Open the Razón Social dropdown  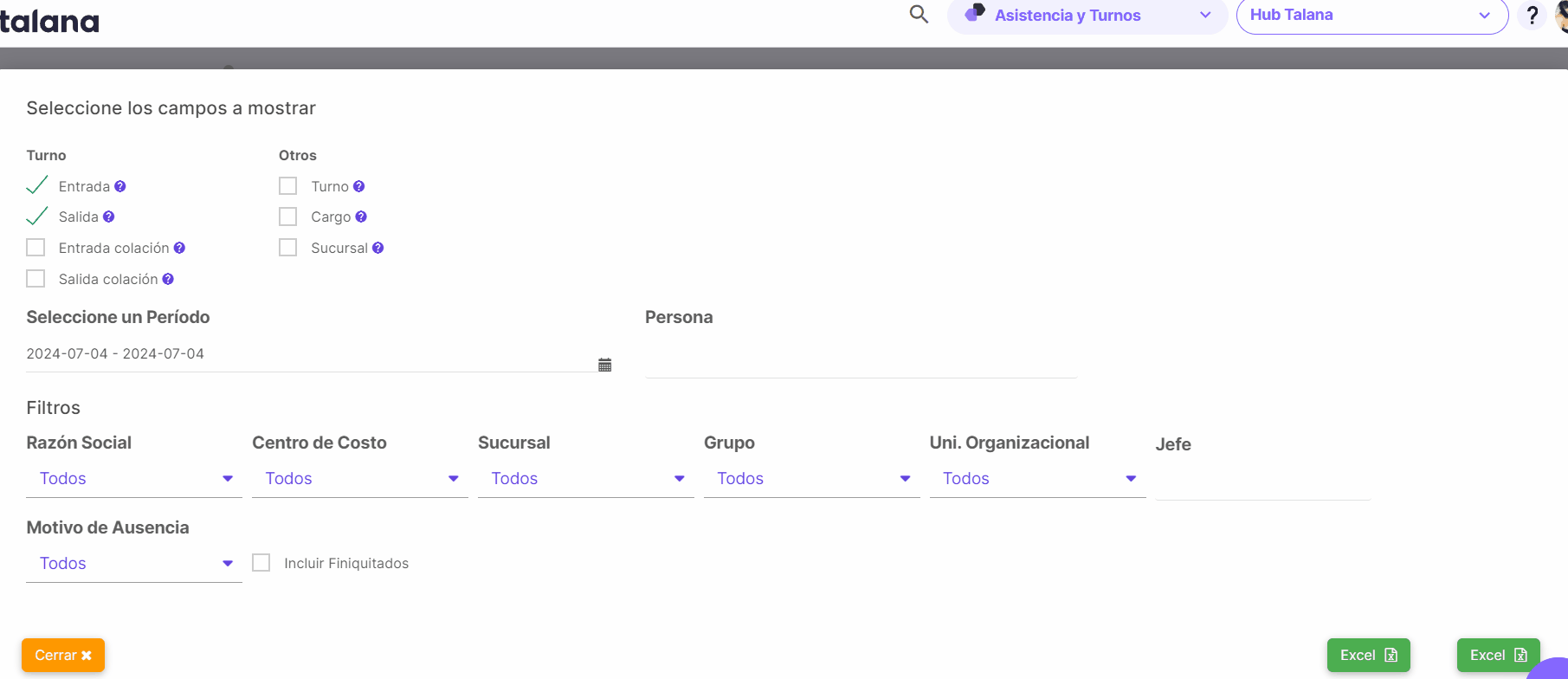coord(134,479)
